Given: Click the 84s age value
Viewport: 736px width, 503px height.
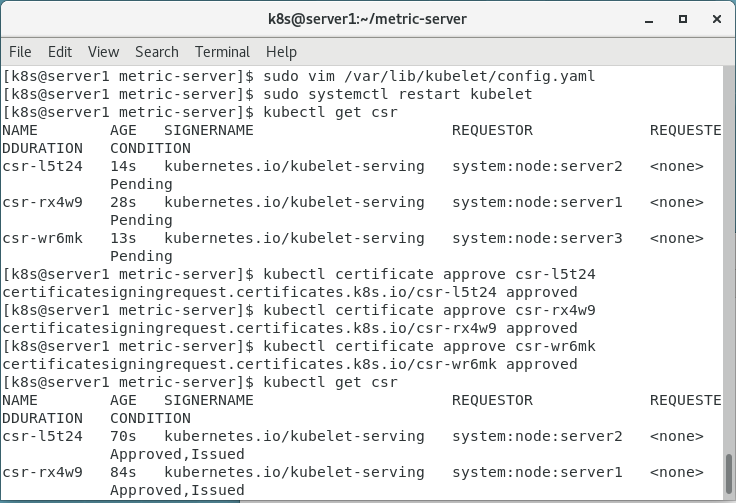Looking at the screenshot, I should tap(123, 472).
